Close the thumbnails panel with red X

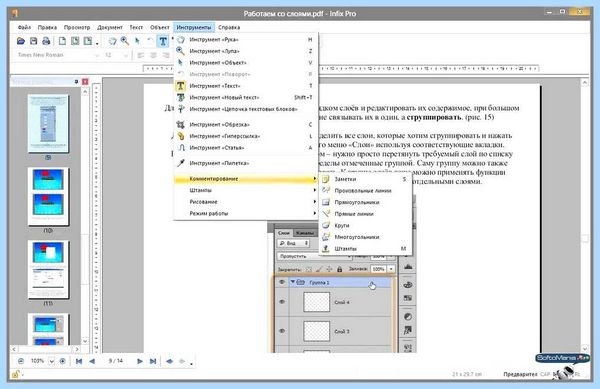(85, 81)
